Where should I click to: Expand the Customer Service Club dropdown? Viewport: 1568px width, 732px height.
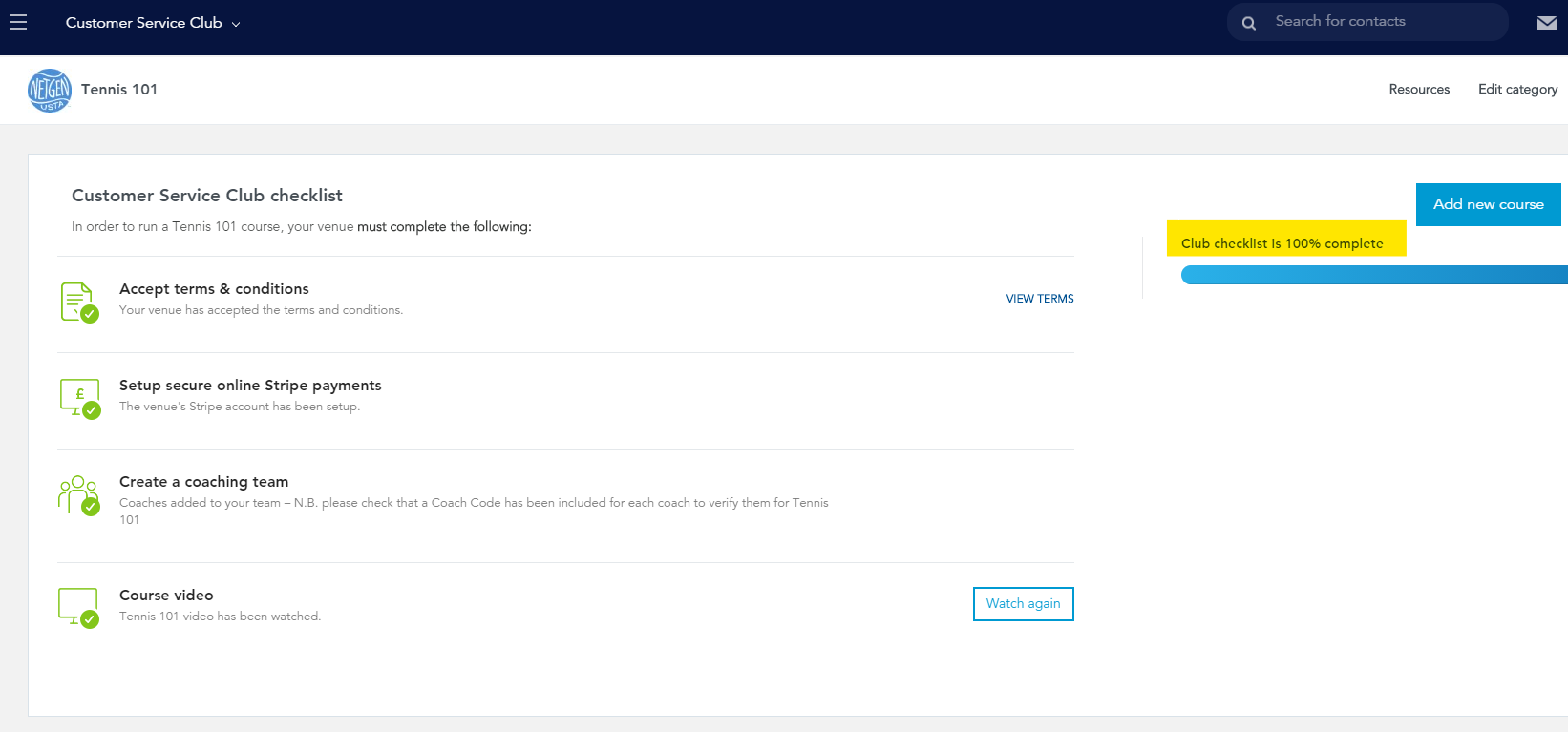point(153,23)
